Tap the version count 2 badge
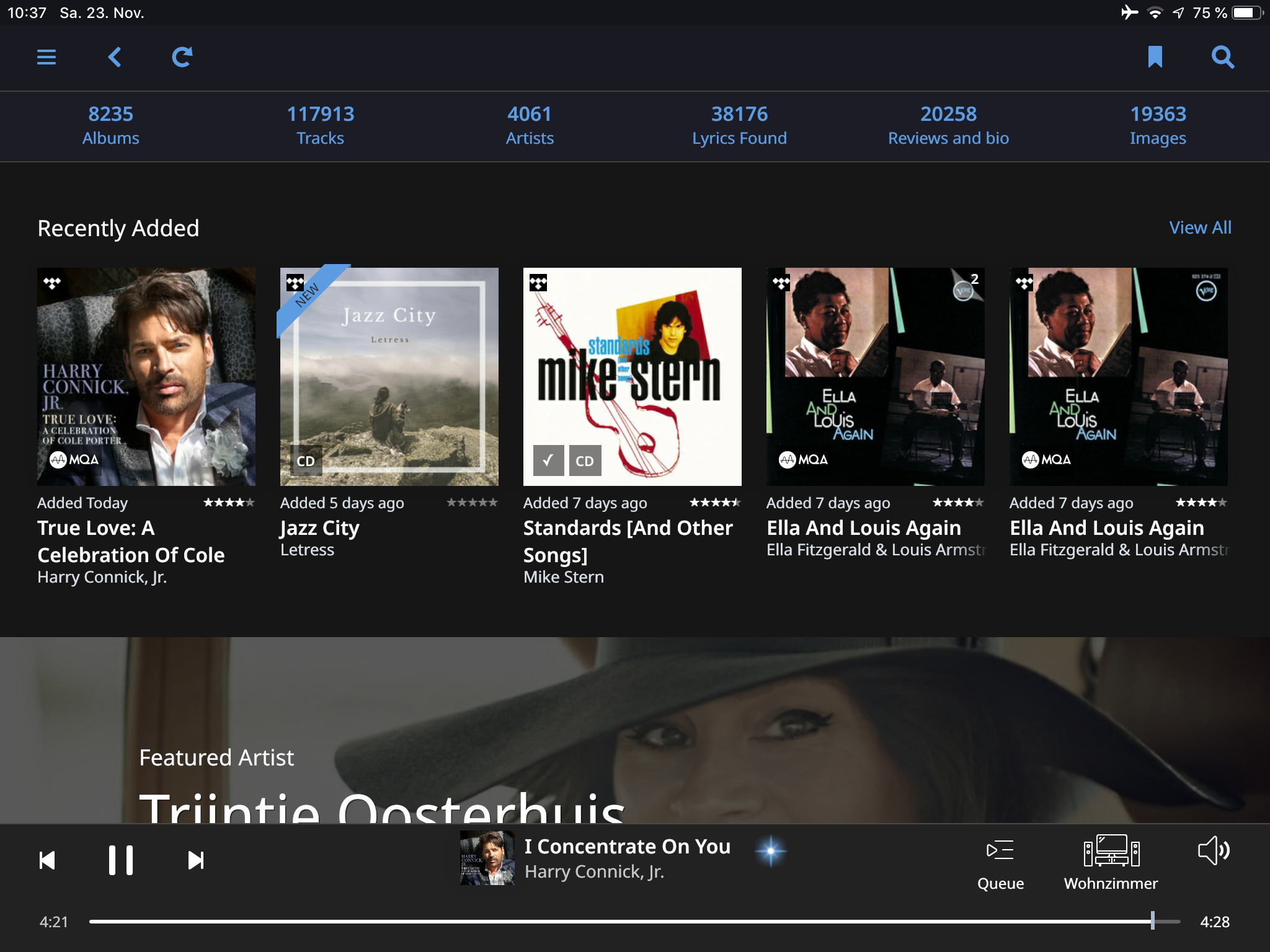Screen dimensions: 1270x952 [974, 279]
